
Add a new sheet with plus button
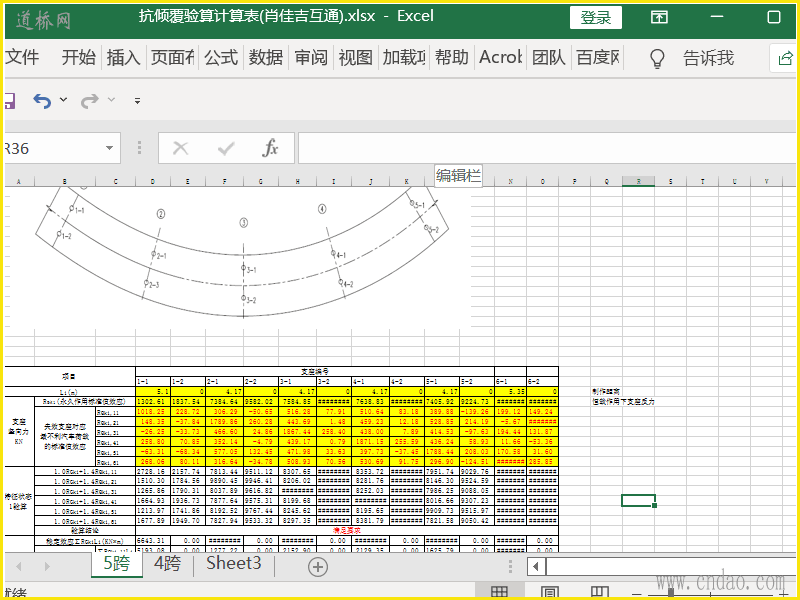tap(317, 566)
